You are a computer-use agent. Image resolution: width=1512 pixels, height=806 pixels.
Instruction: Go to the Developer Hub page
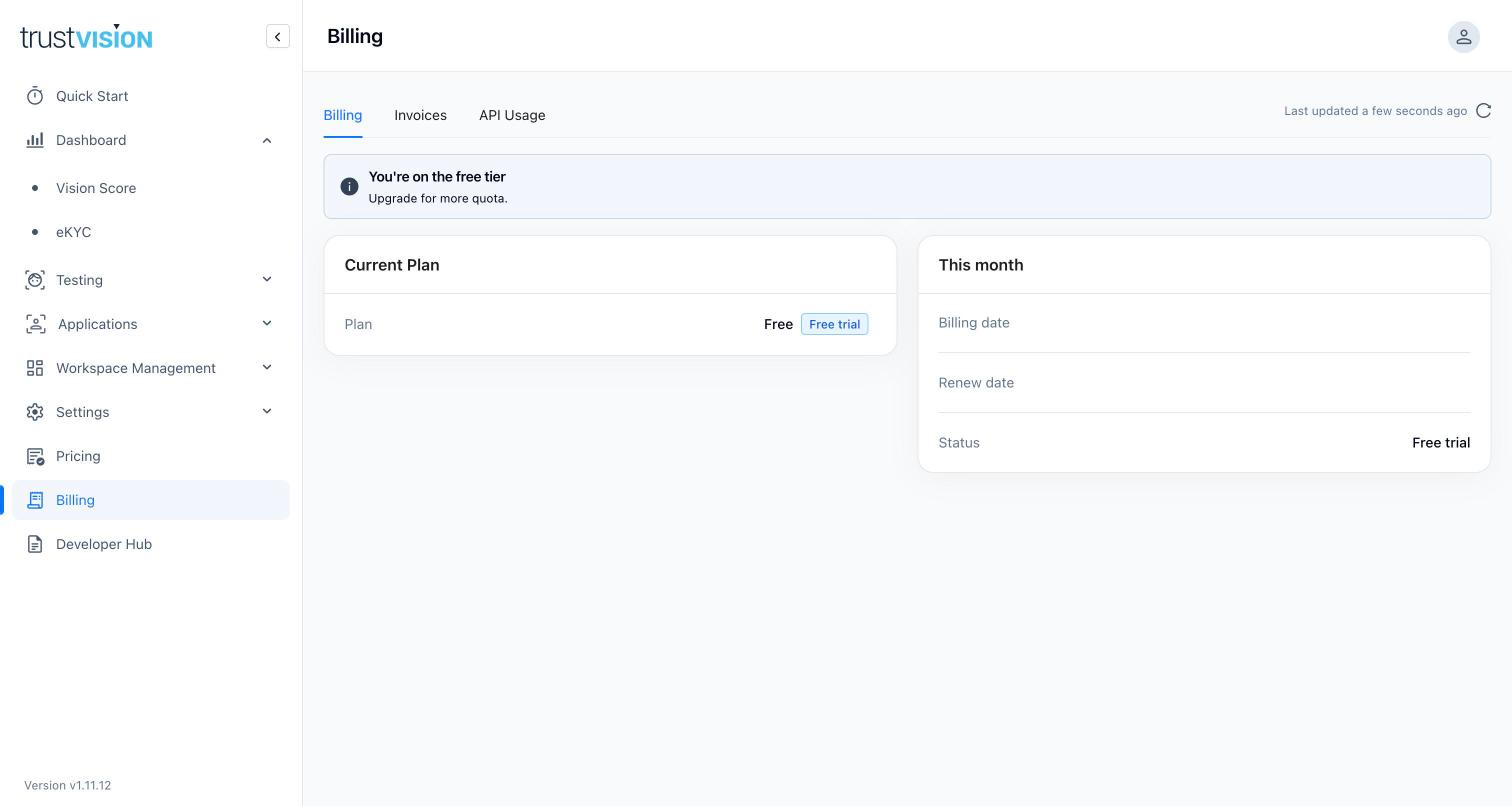(151, 544)
